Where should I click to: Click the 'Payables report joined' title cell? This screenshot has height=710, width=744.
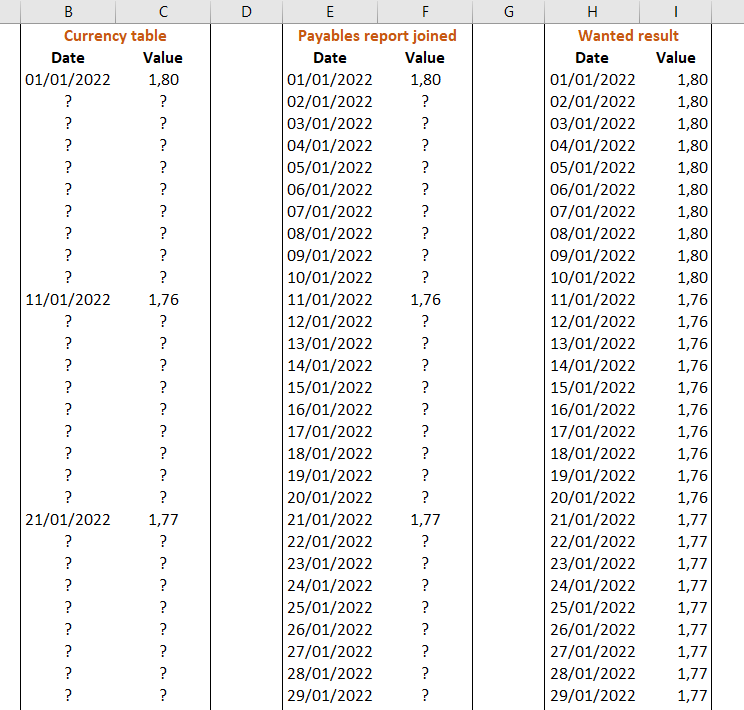(377, 36)
